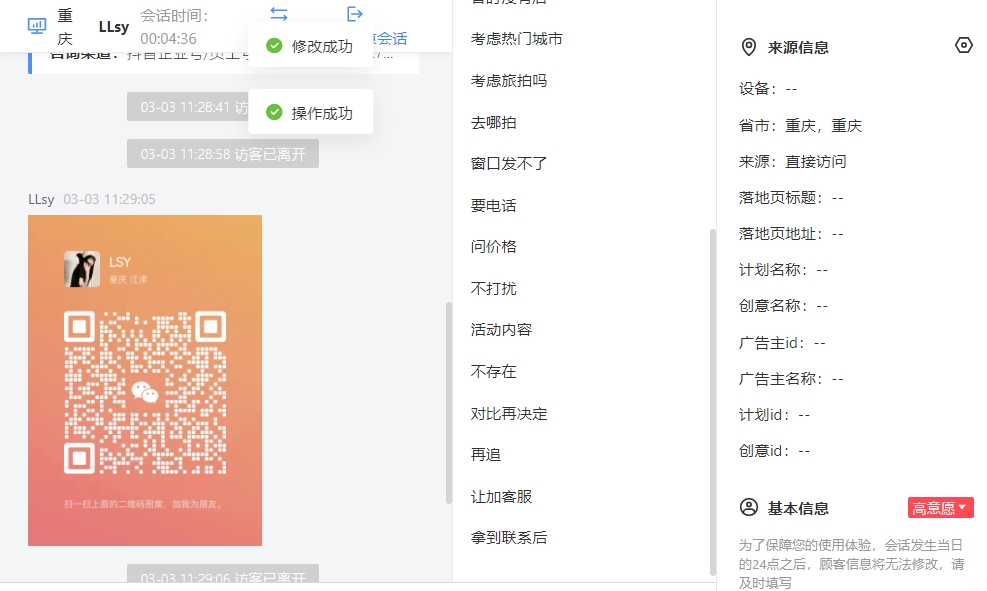Pick the 再追 quick reply
Viewport: 987px width, 591px height.
[x=486, y=454]
